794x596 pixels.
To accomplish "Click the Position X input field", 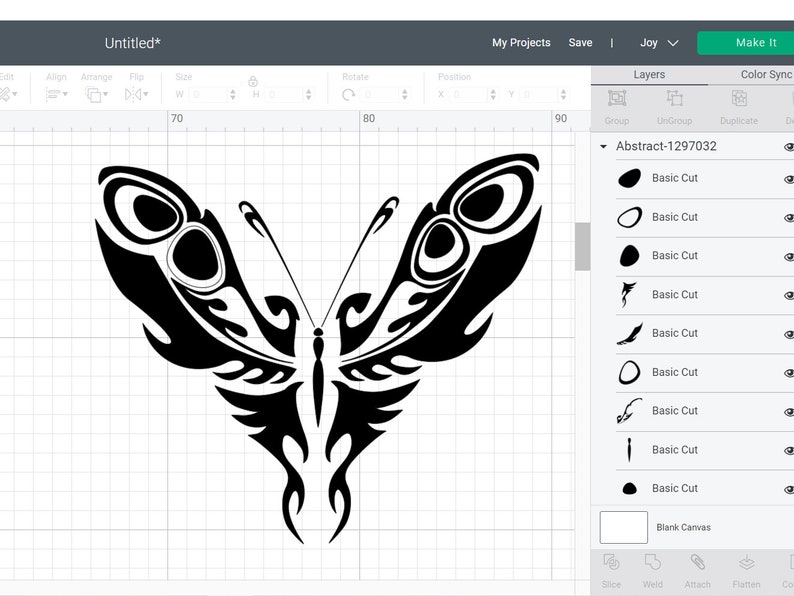I will pos(469,95).
